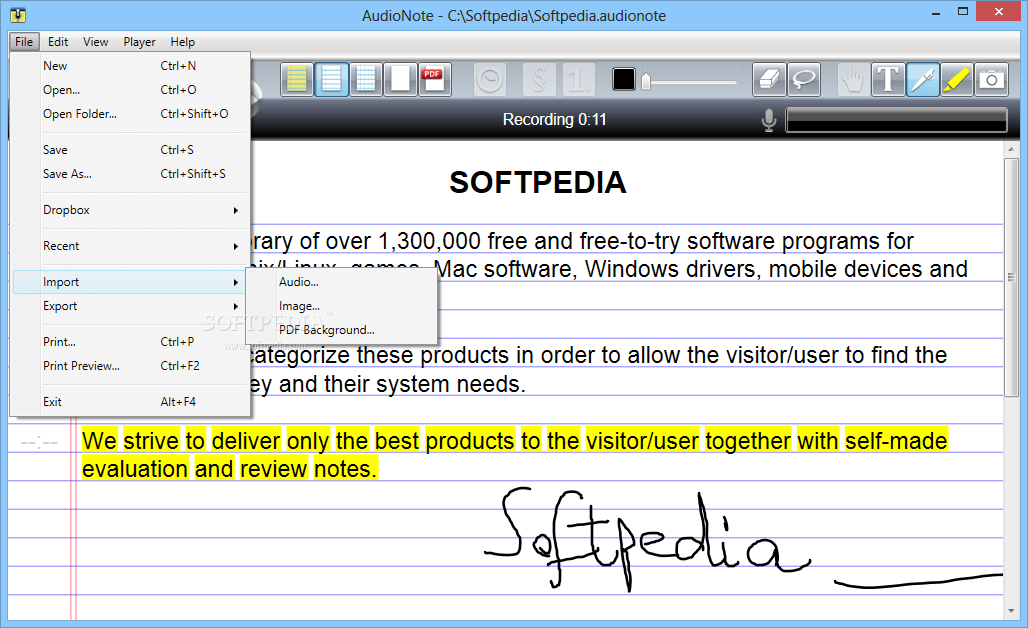Click the Recording 0:11 status text
The image size is (1028, 628).
pyautogui.click(x=554, y=119)
